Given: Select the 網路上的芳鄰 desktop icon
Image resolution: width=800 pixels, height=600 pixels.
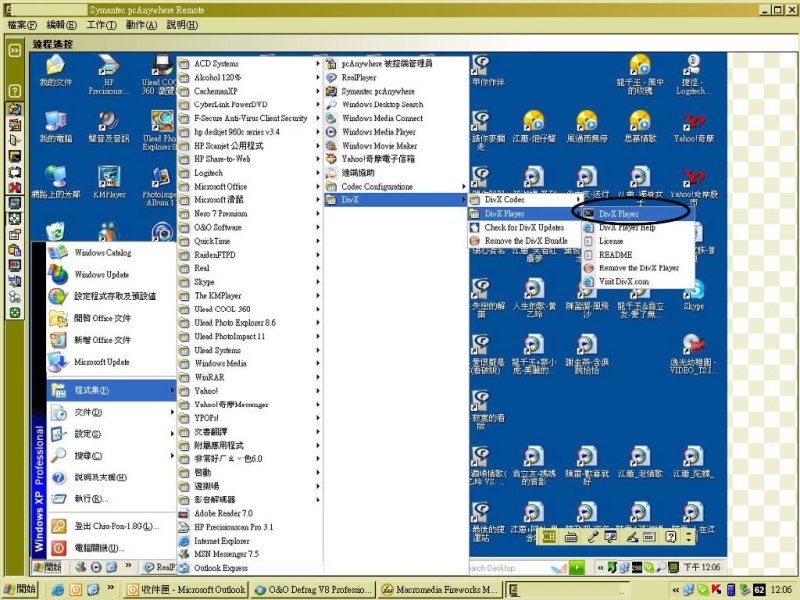Looking at the screenshot, I should click(56, 182).
